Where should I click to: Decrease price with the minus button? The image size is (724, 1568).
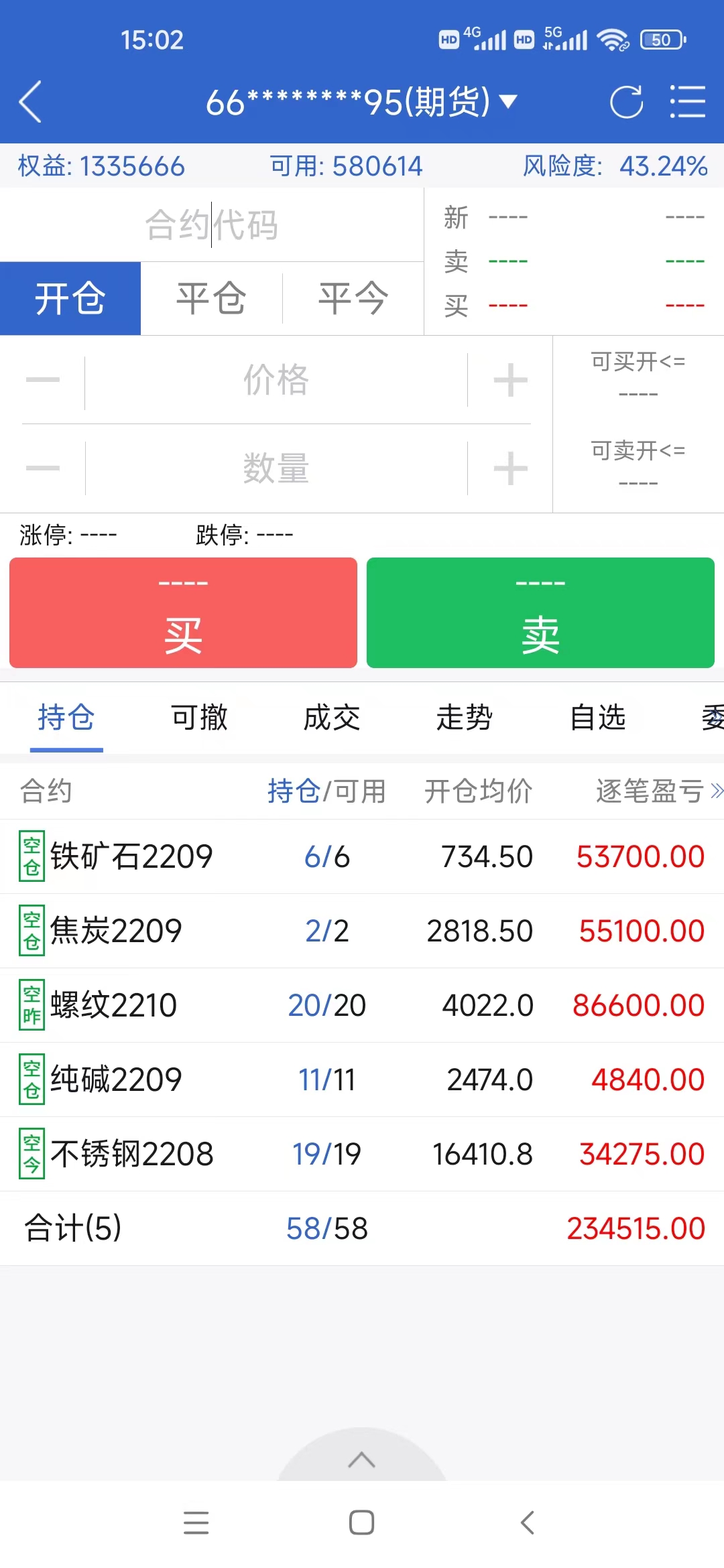click(43, 380)
